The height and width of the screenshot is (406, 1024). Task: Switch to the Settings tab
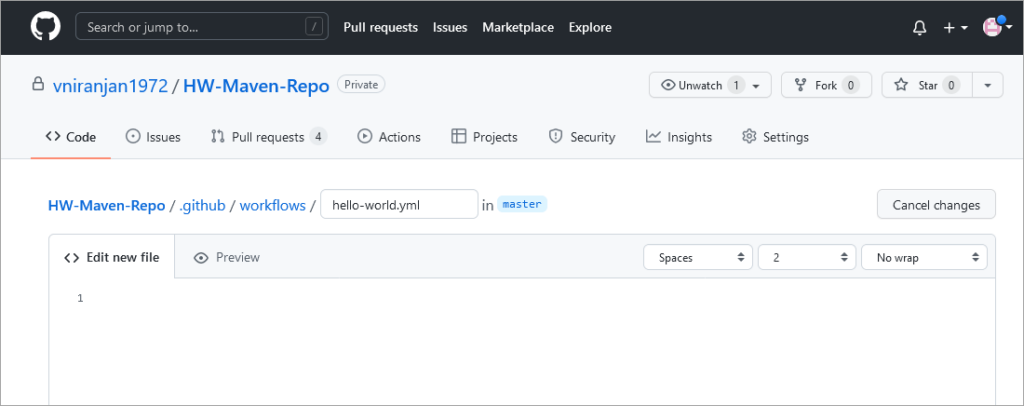775,137
